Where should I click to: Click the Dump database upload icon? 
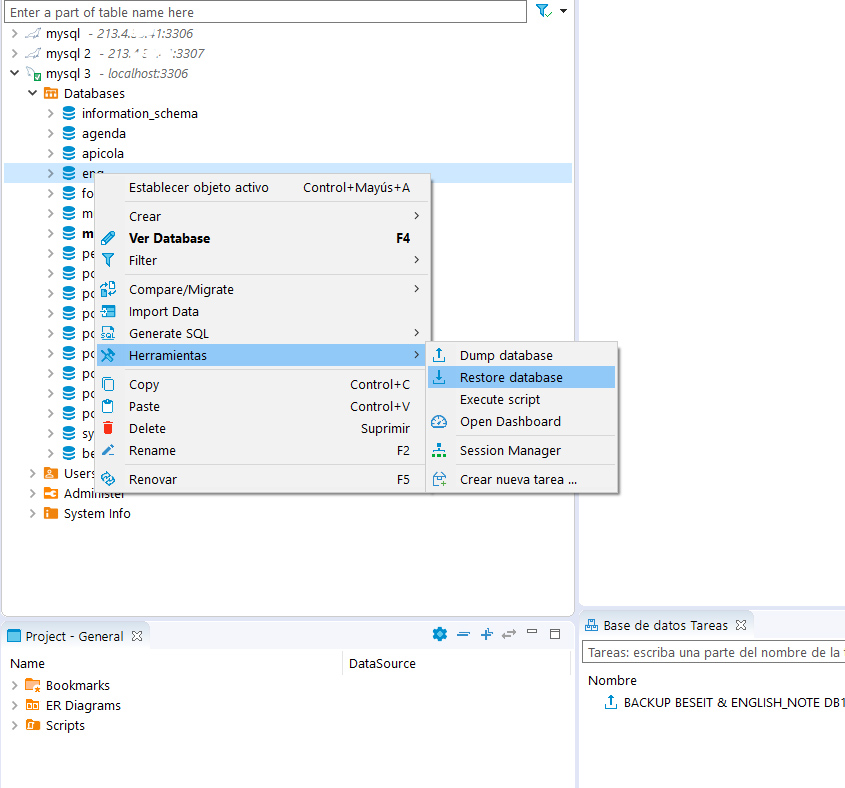(x=439, y=355)
